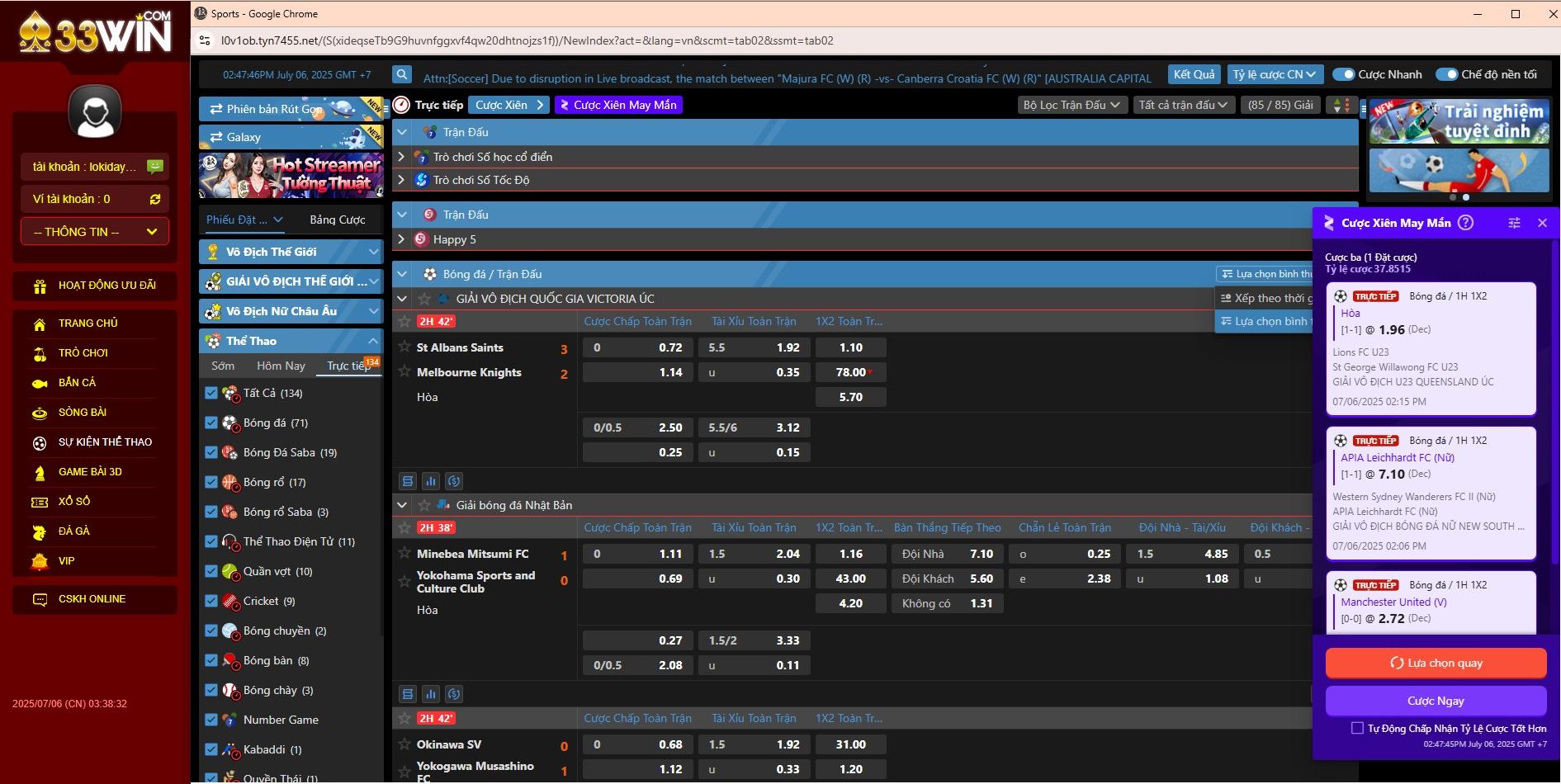
Task: Open XỔ SỐ lottery section
Action: tap(74, 502)
